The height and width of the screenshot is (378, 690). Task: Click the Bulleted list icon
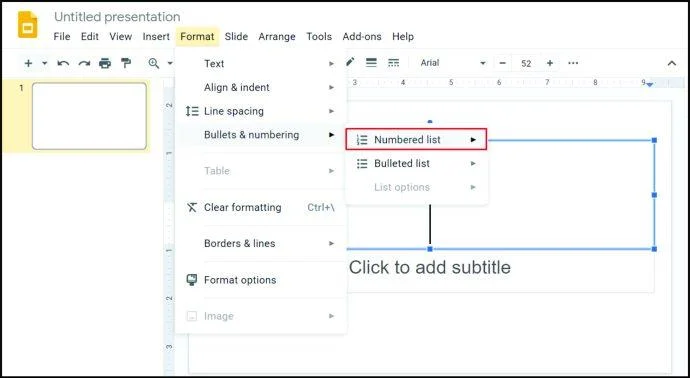(362, 164)
